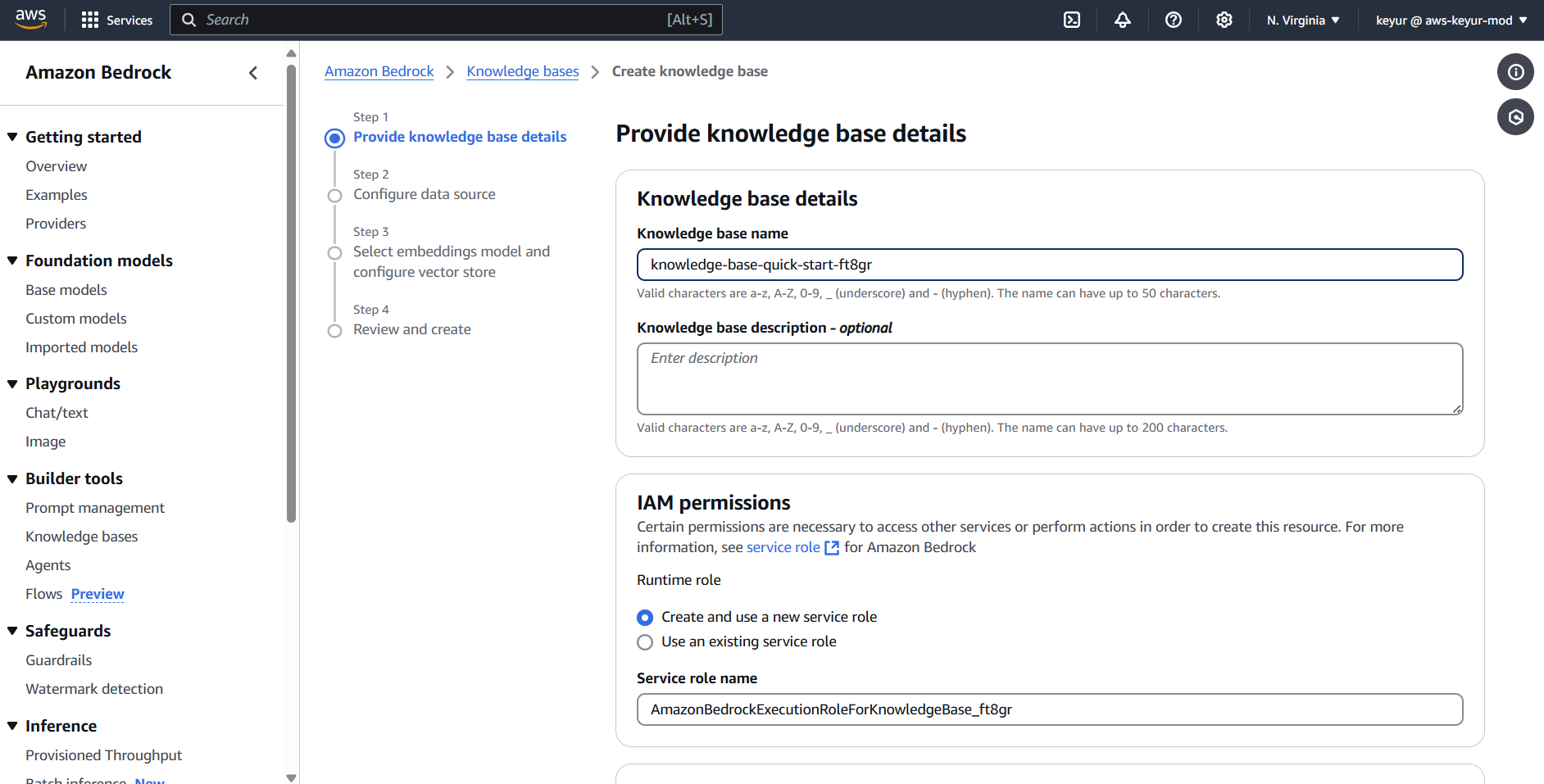Go to Overview in sidebar
The height and width of the screenshot is (784, 1544).
pyautogui.click(x=56, y=166)
